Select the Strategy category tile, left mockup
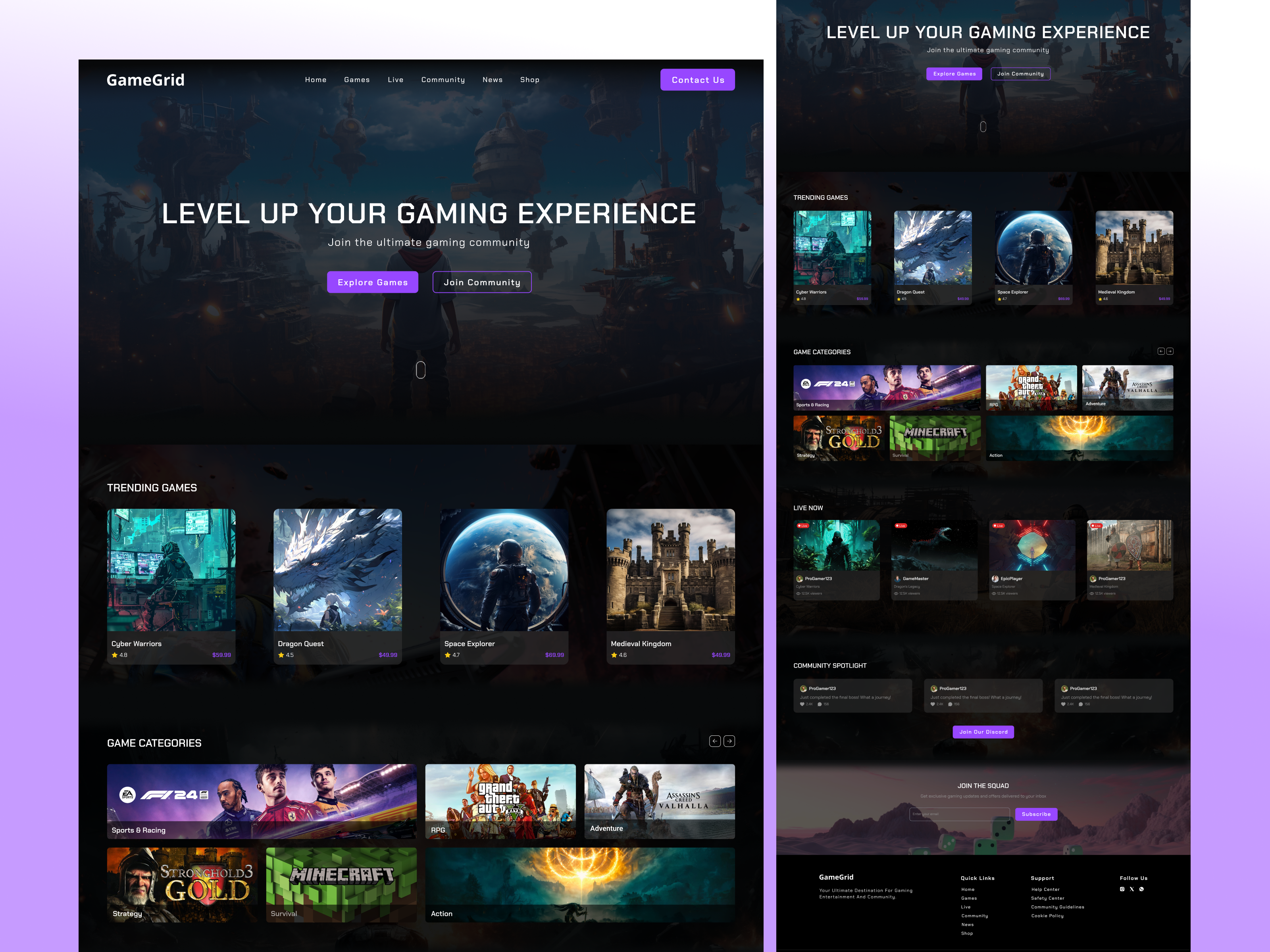This screenshot has height=952, width=1270. 182,885
